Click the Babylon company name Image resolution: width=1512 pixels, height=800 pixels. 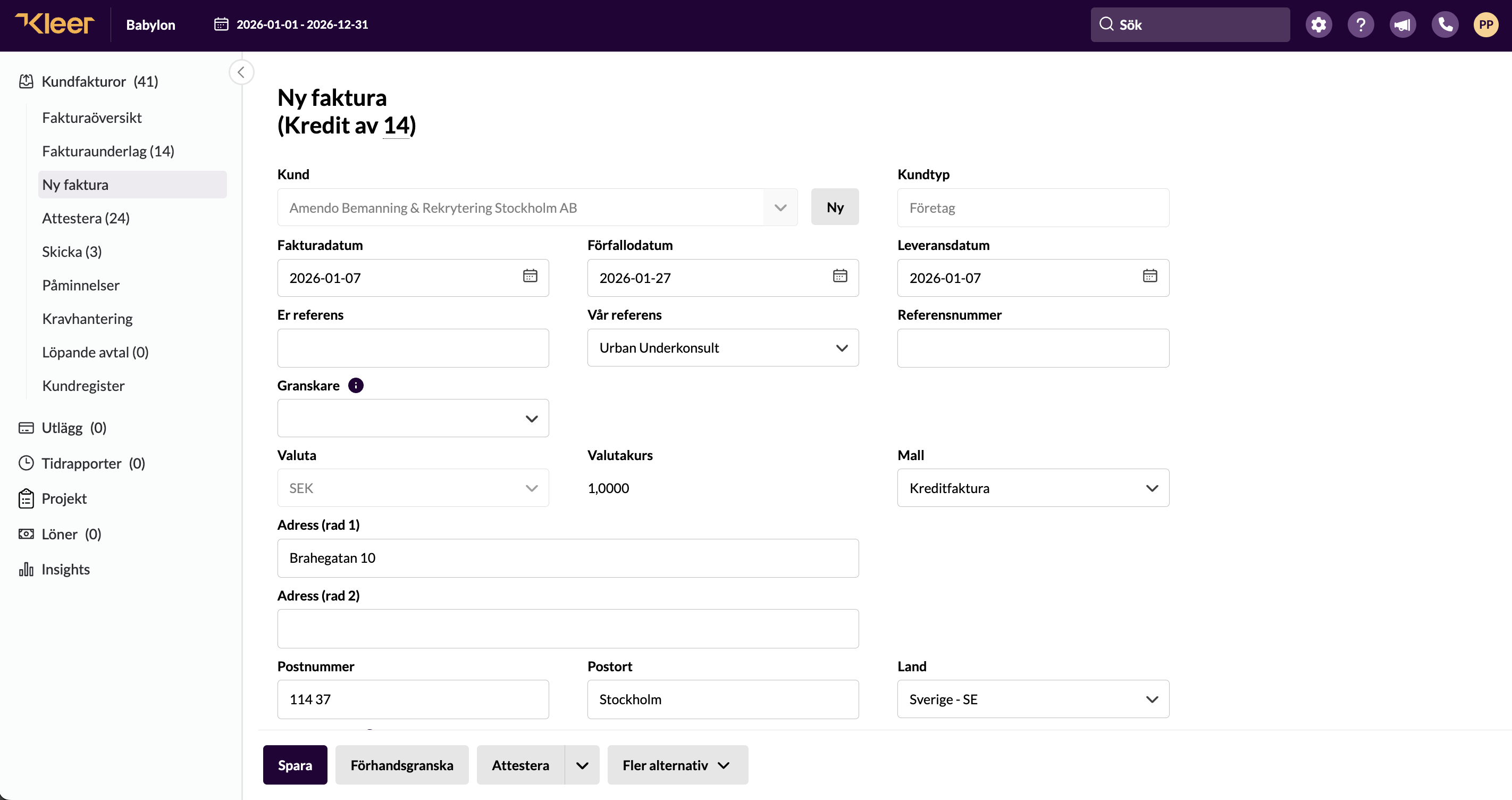(150, 24)
